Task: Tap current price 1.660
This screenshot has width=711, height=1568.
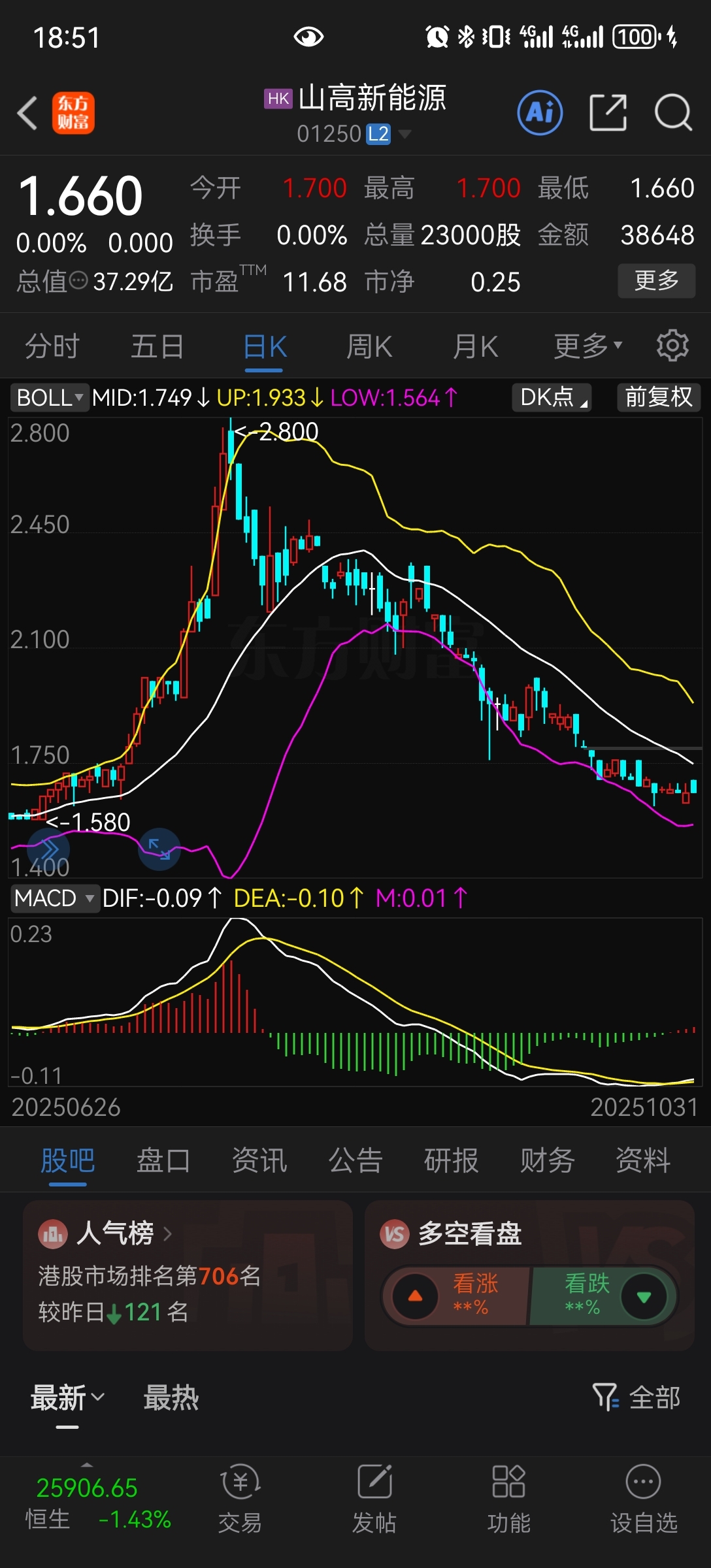Action: [x=80, y=196]
